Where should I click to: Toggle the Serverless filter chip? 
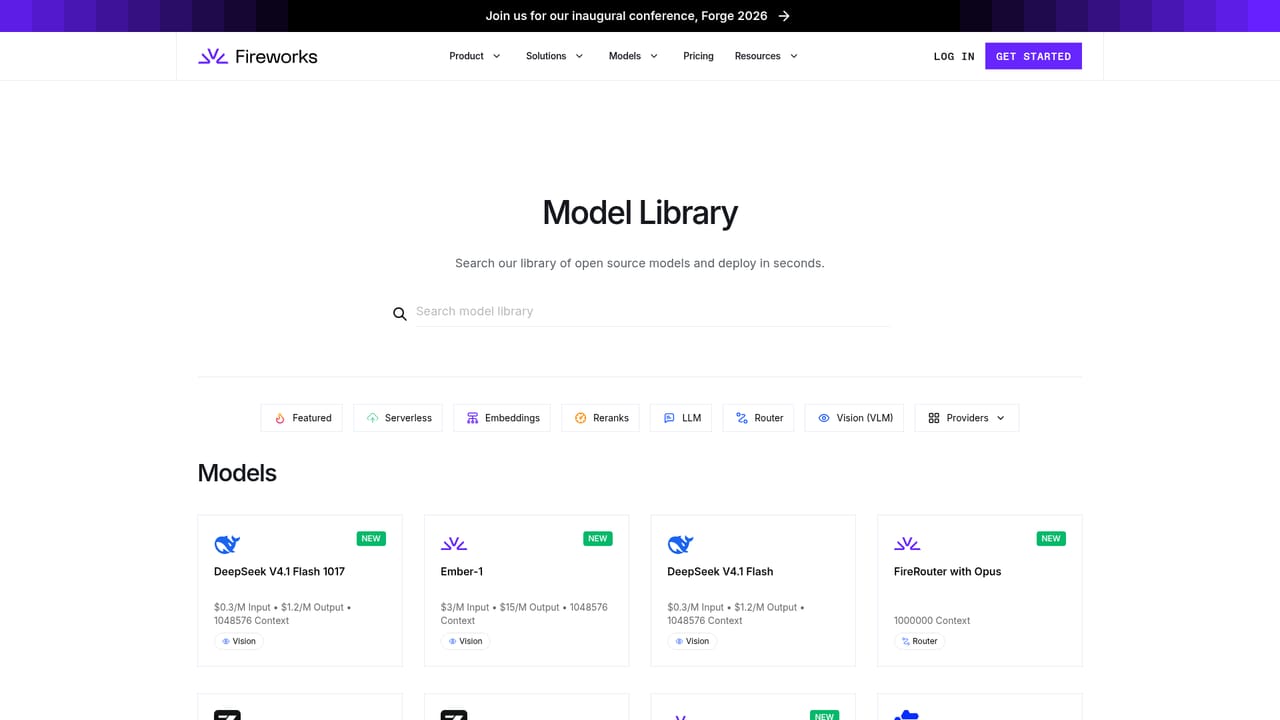pyautogui.click(x=399, y=418)
